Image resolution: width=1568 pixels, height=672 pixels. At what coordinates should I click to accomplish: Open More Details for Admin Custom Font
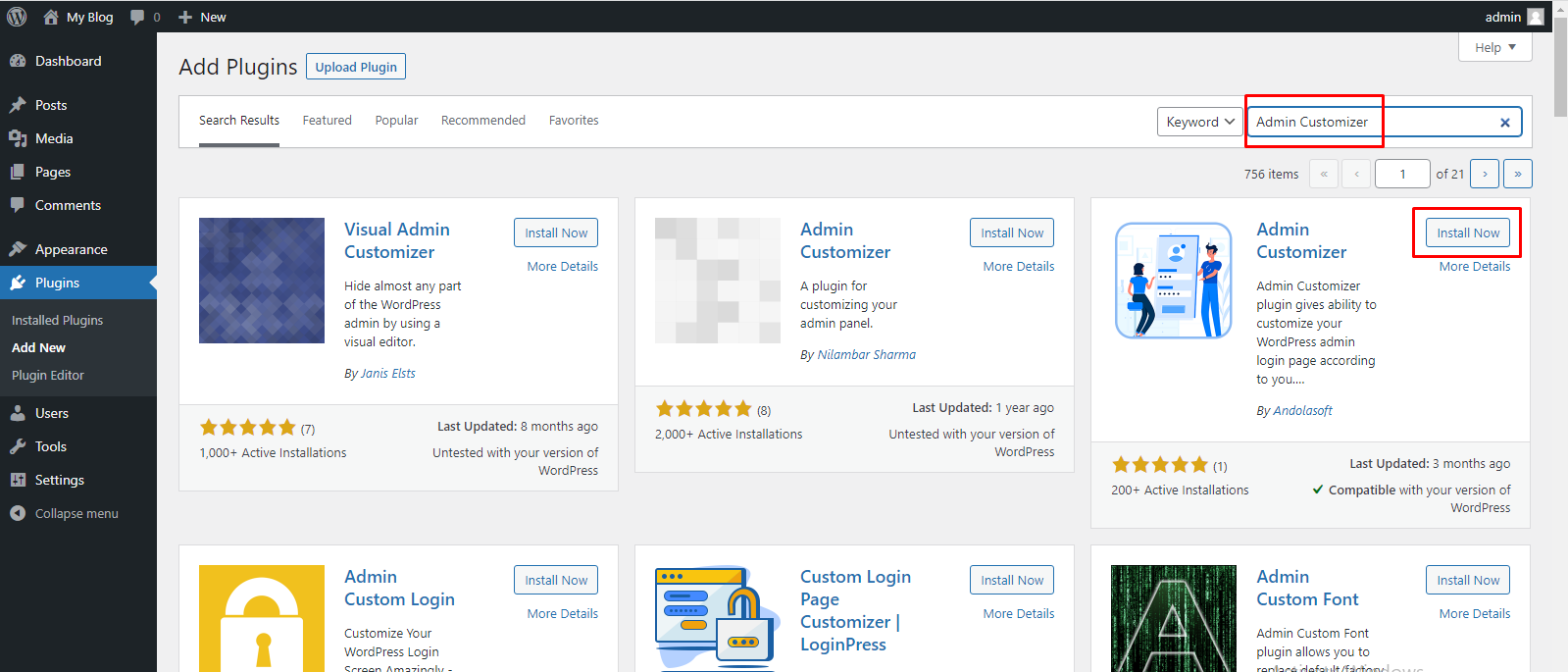coord(1475,613)
